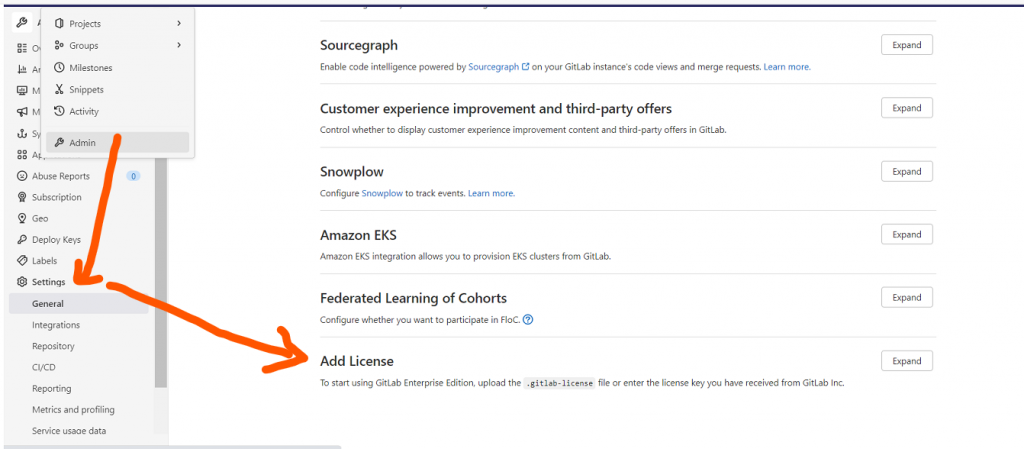1024x449 pixels.
Task: Click the Geo location icon in the sidebar
Action: [x=22, y=218]
